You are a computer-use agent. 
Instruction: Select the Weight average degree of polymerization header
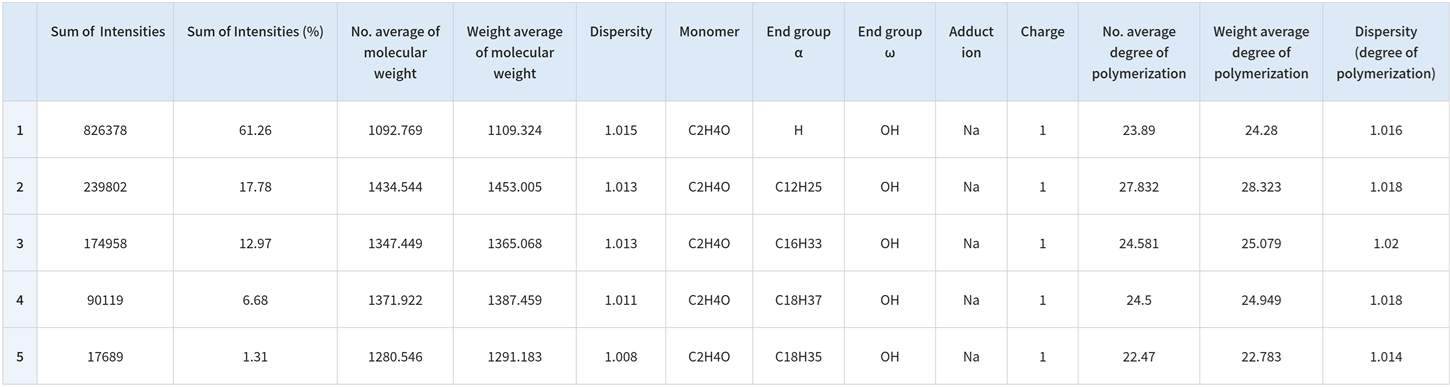(1260, 51)
